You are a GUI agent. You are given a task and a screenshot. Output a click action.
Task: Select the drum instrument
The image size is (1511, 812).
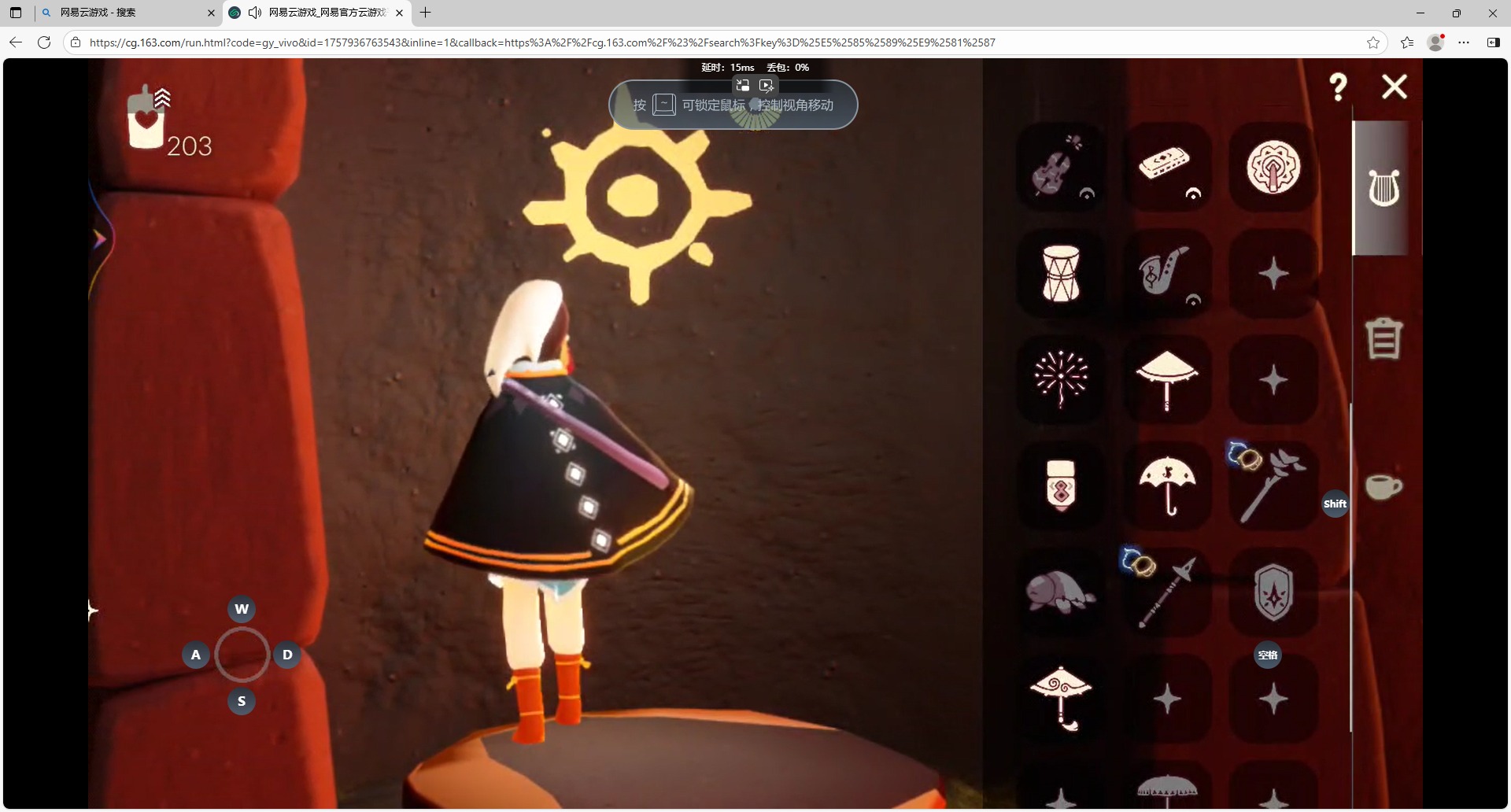(1060, 274)
